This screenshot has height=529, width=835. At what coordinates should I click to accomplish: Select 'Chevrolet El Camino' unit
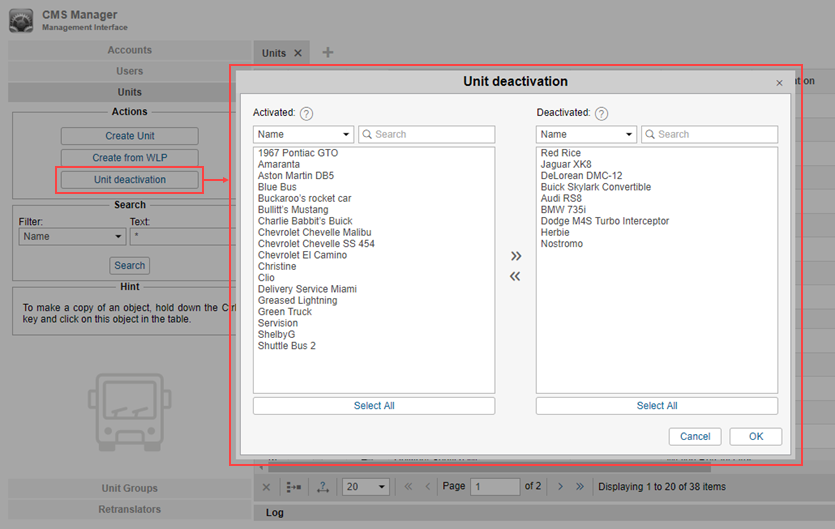tap(302, 255)
